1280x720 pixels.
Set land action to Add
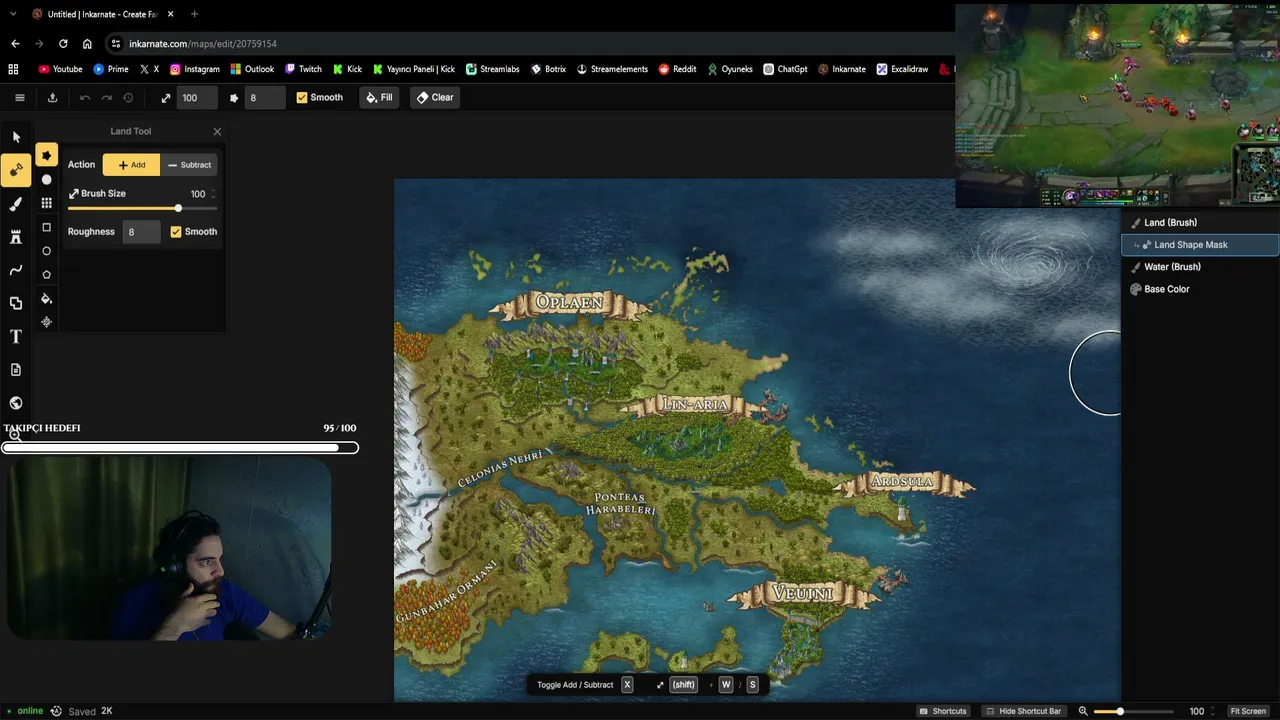(131, 165)
